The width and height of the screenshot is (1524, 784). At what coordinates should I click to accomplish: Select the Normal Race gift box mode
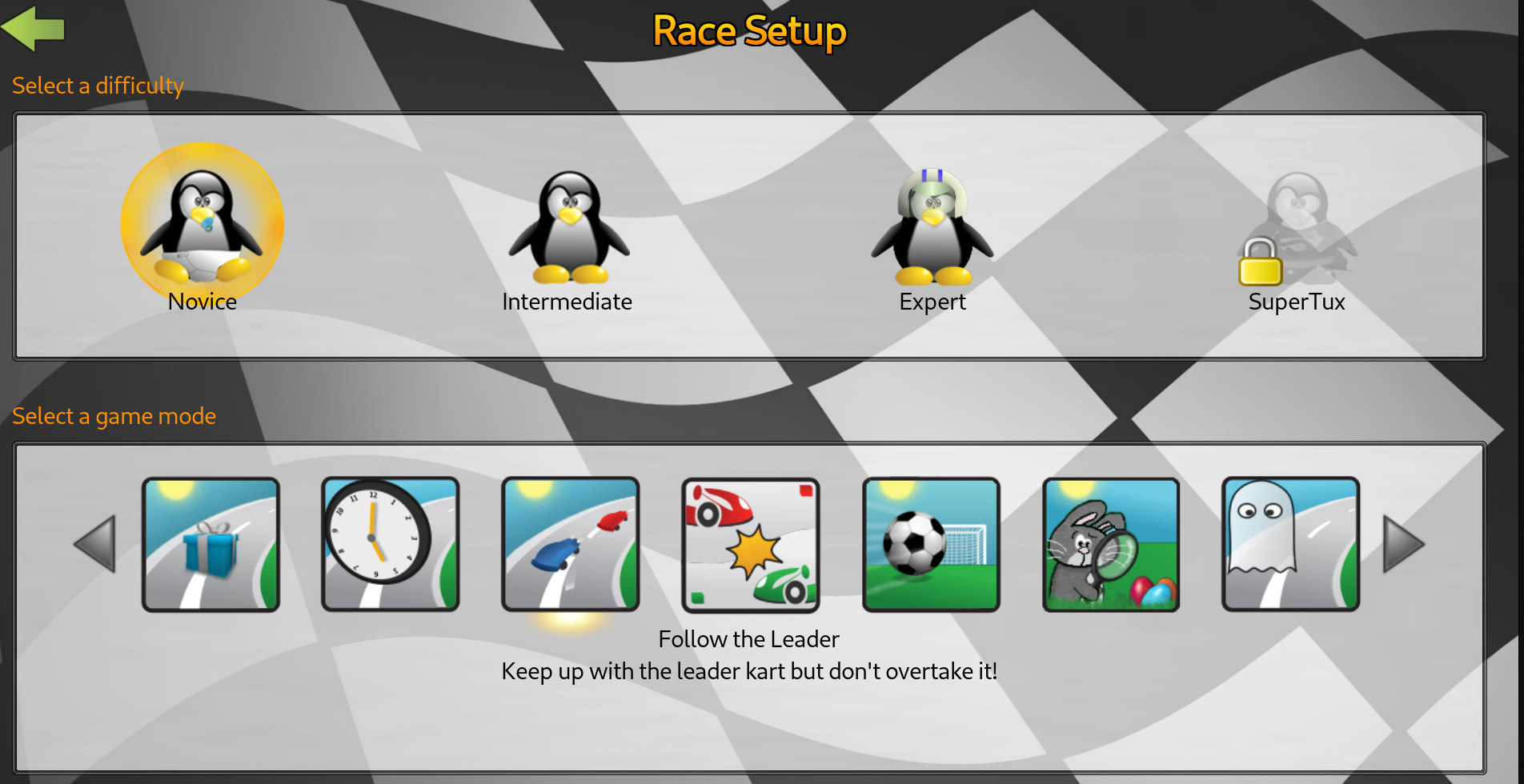pos(211,545)
